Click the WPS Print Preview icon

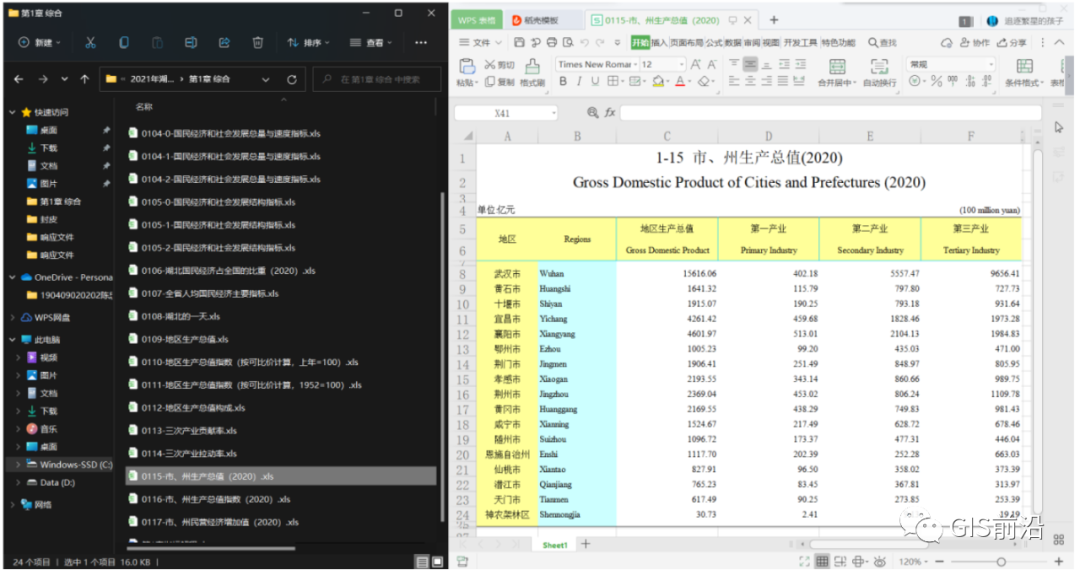click(x=568, y=42)
